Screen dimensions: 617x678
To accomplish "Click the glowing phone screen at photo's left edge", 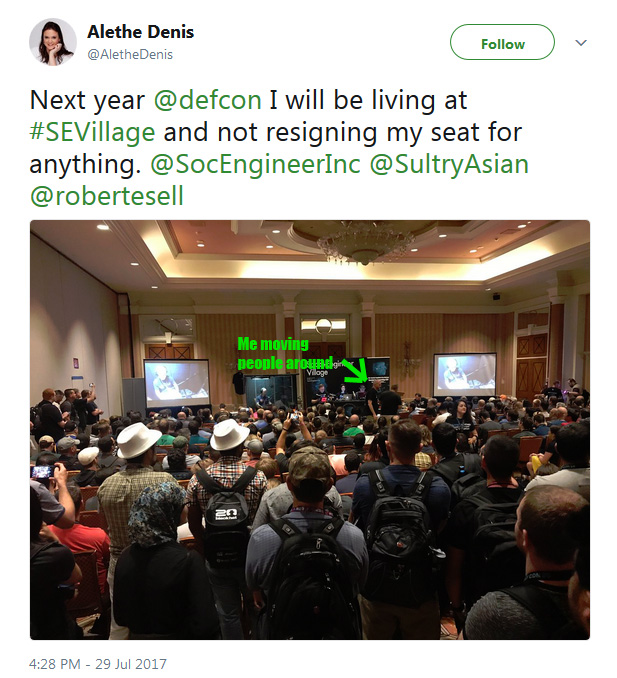I will click(43, 472).
